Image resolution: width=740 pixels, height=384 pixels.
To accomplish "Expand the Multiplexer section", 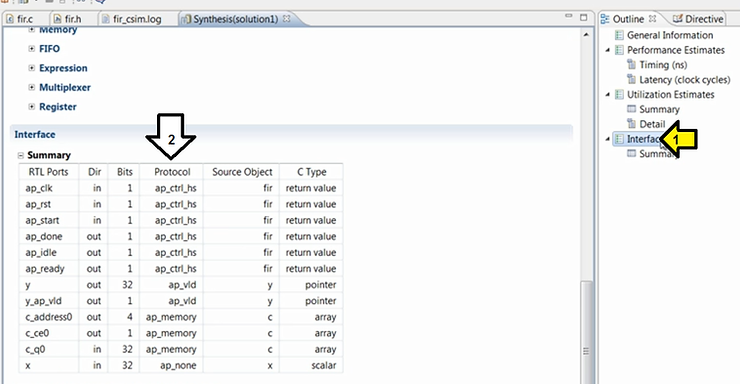I will [x=32, y=87].
